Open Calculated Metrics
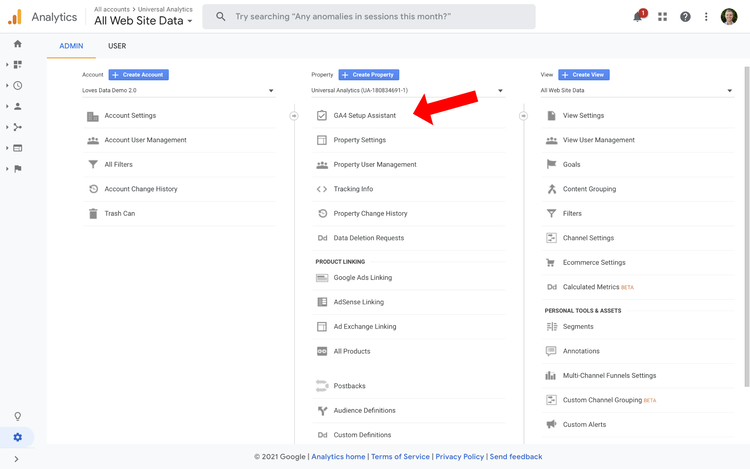 click(x=591, y=287)
